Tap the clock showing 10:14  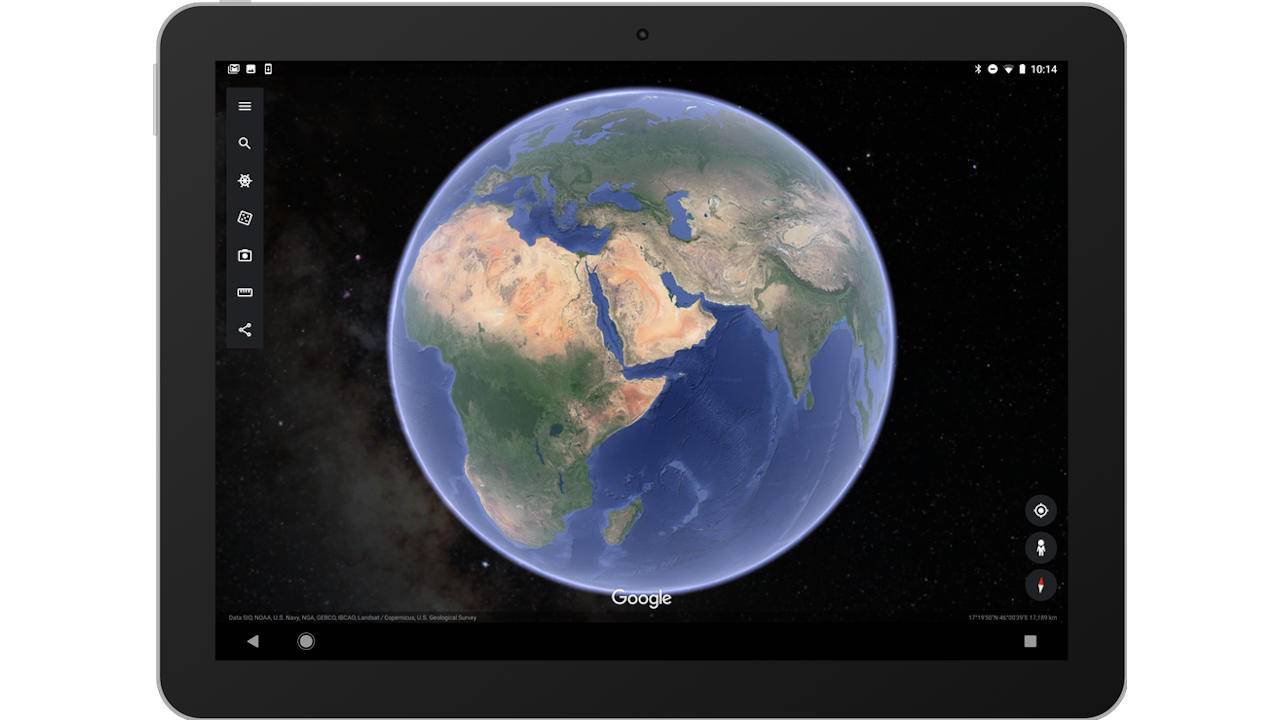point(1044,69)
